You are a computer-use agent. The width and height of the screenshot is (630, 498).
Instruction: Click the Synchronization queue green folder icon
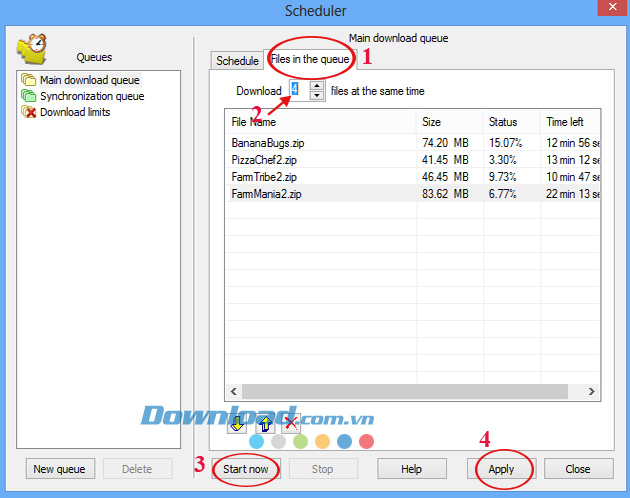click(29, 96)
